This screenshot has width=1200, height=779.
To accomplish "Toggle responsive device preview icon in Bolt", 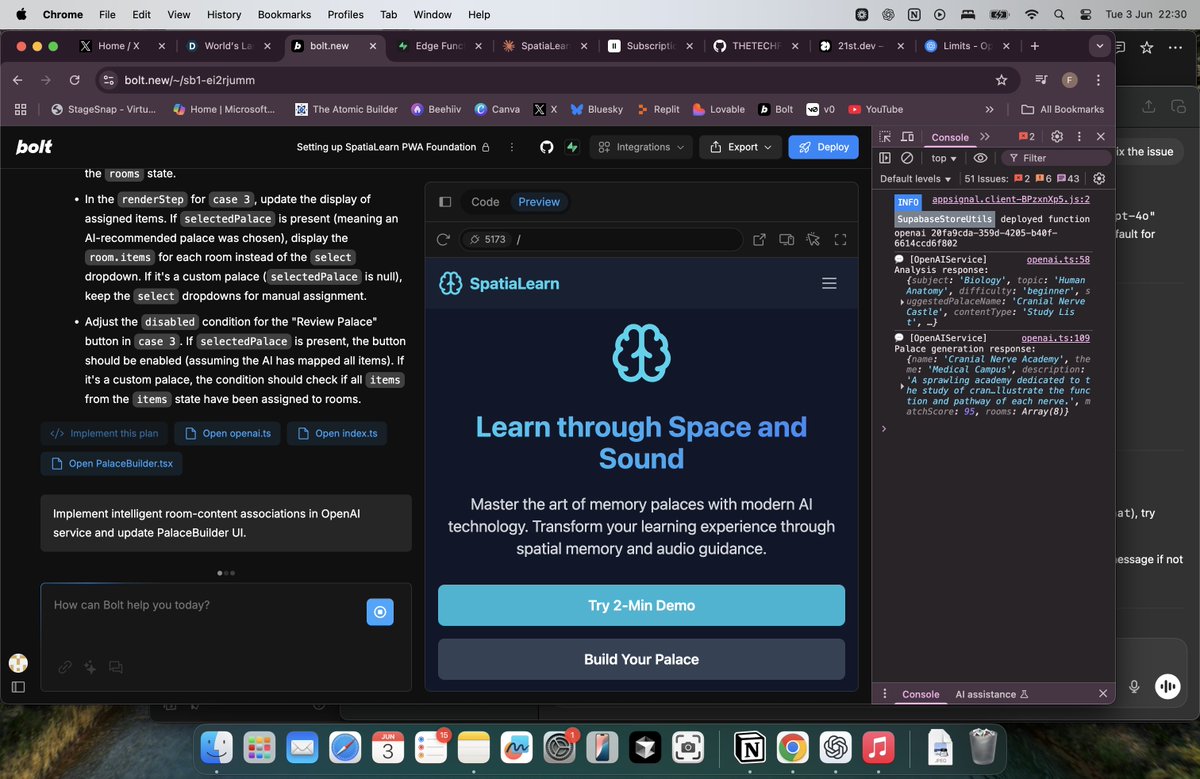I will click(787, 240).
